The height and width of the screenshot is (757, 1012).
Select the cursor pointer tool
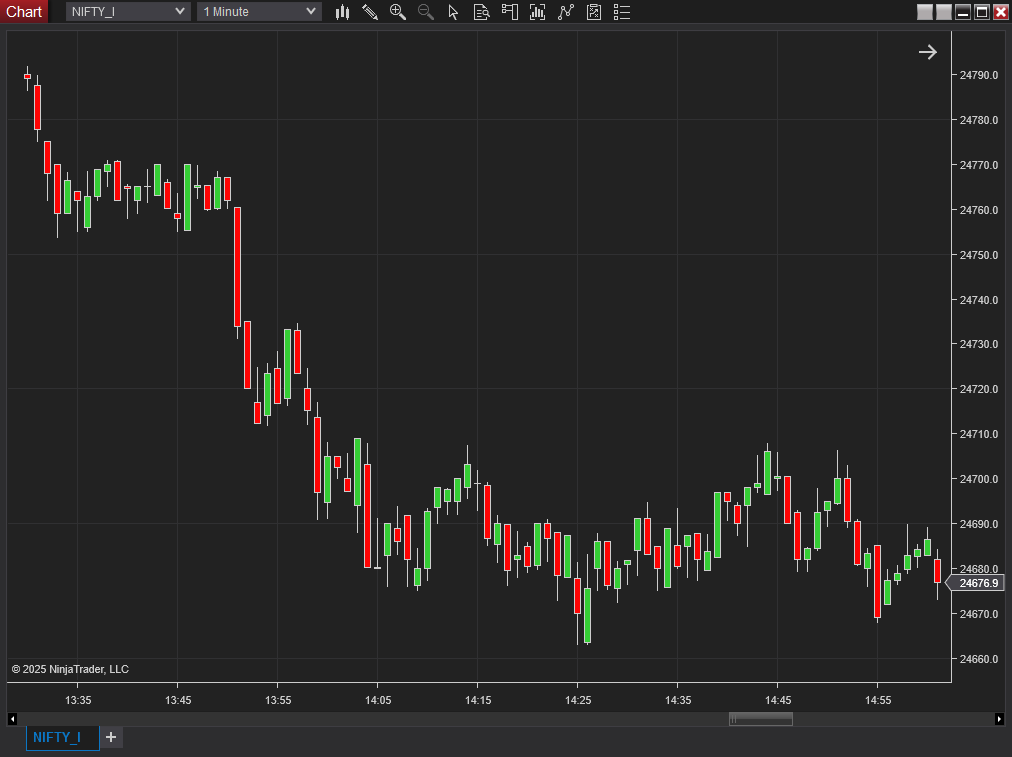(x=453, y=12)
